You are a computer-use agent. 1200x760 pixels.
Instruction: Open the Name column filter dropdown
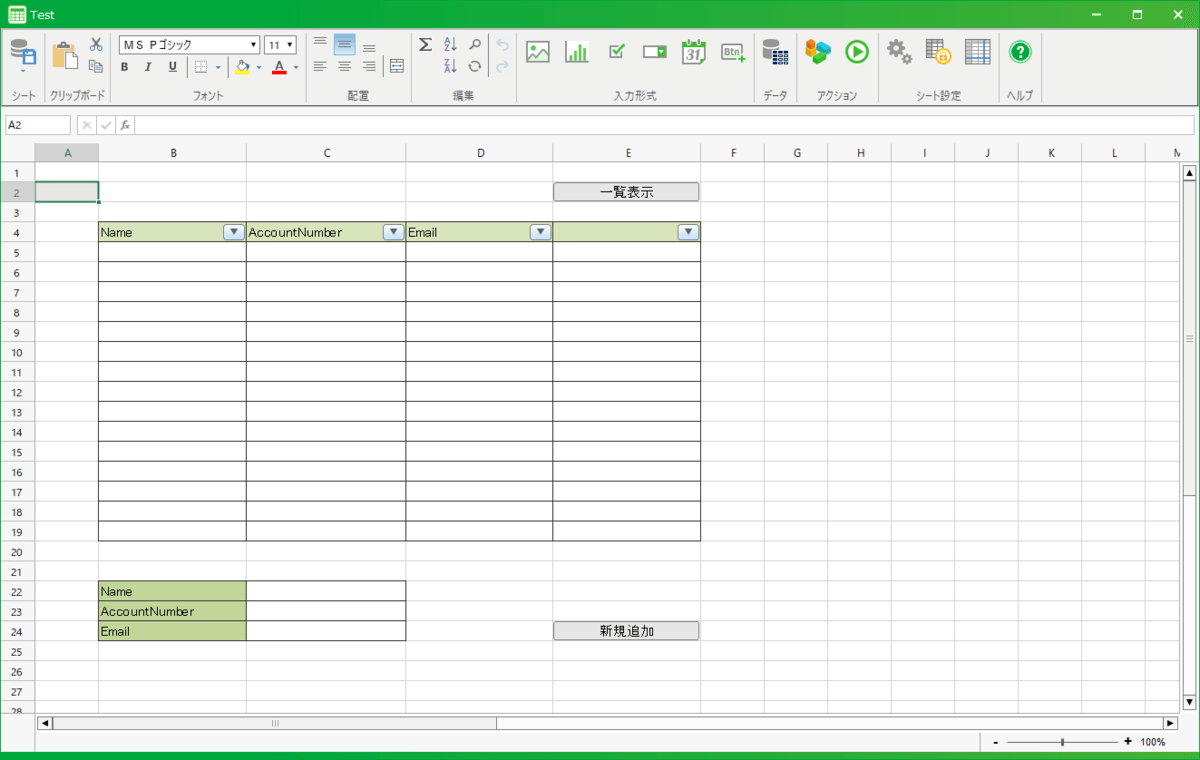point(234,232)
